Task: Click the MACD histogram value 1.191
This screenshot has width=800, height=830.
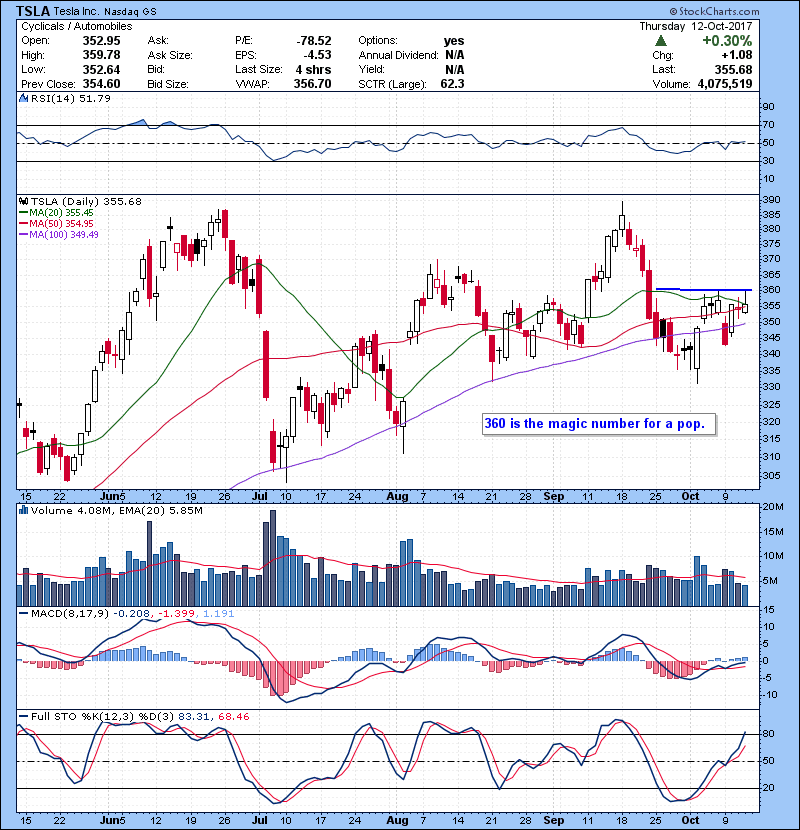Action: pos(218,614)
